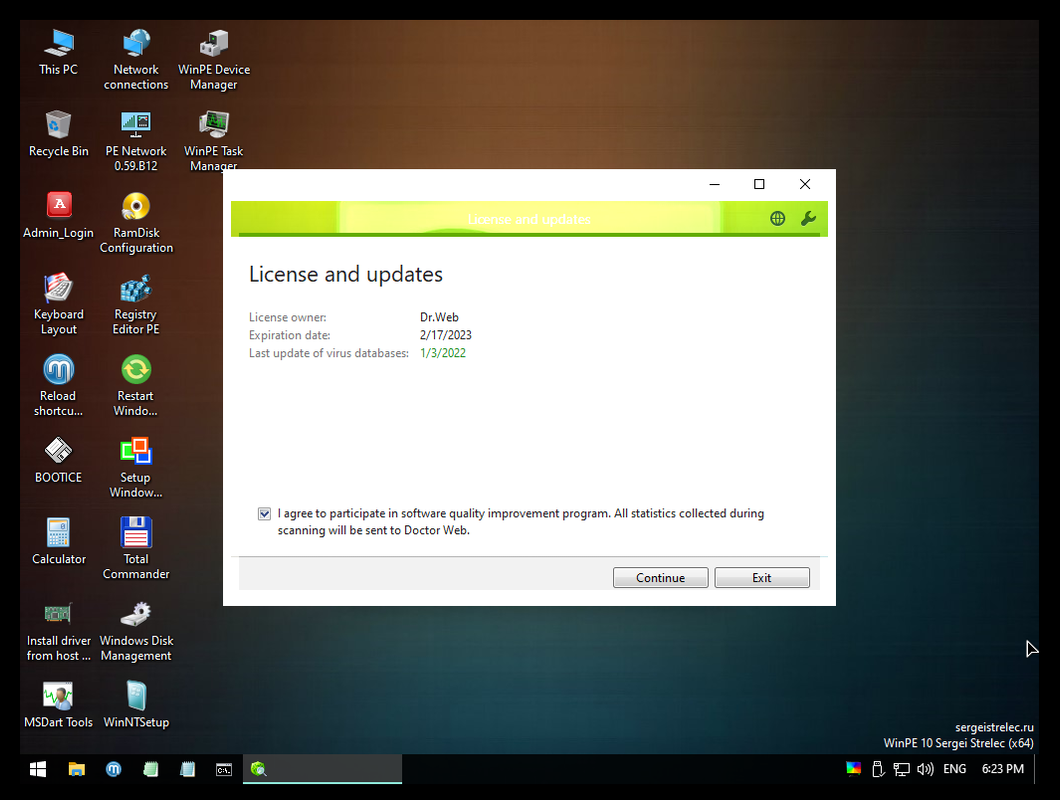Viewport: 1060px width, 800px height.
Task: Open the This PC desktop icon
Action: click(58, 52)
